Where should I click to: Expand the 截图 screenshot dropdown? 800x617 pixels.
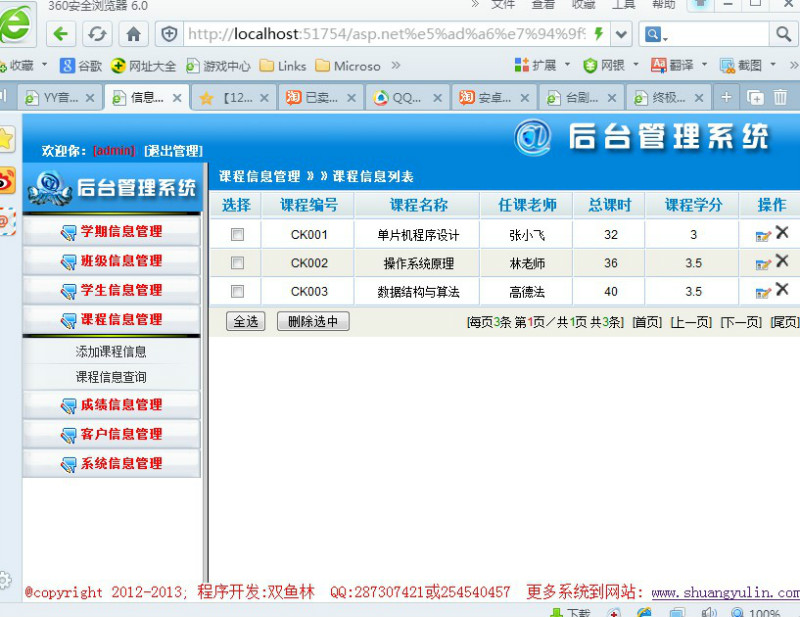(773, 65)
